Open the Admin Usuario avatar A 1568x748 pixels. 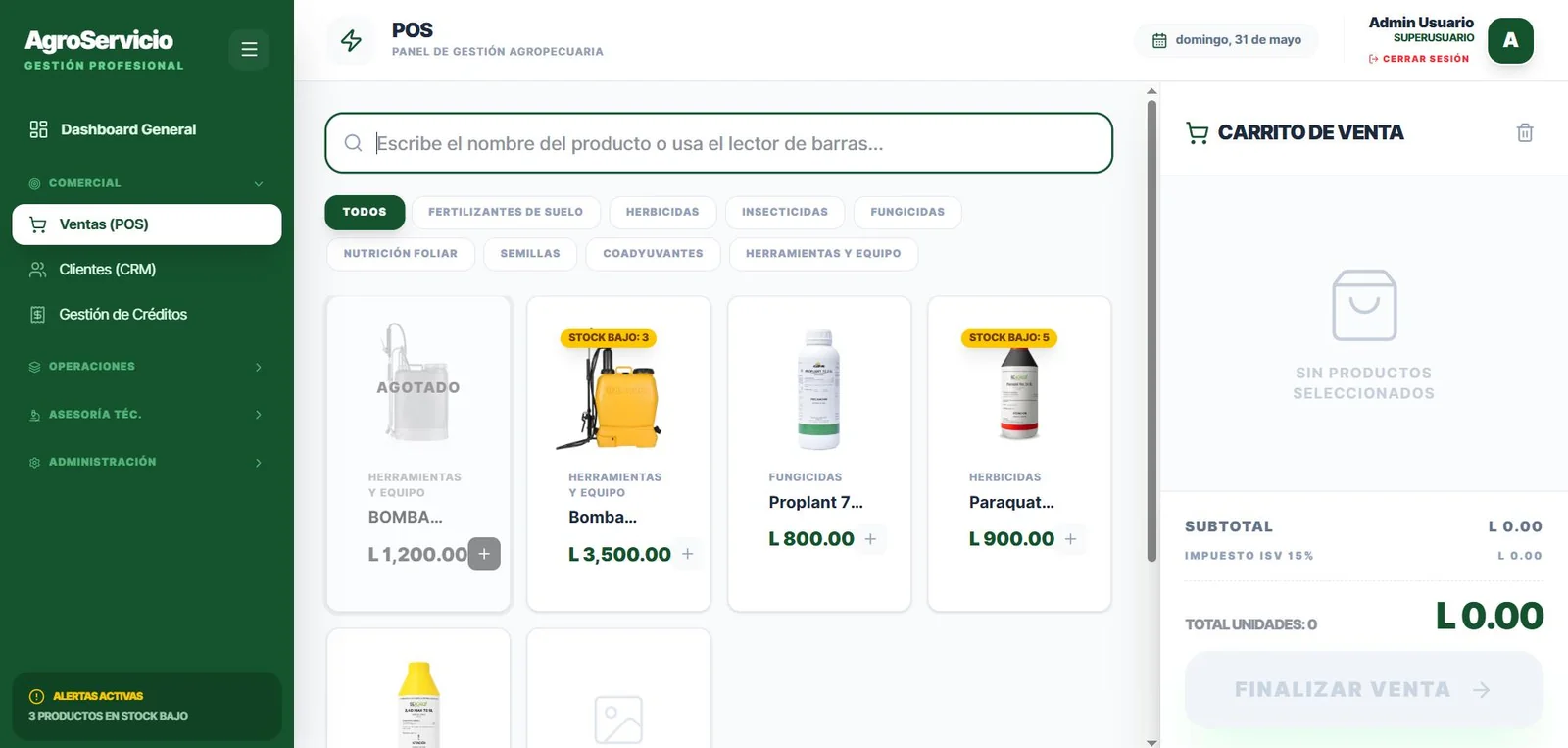pyautogui.click(x=1510, y=40)
